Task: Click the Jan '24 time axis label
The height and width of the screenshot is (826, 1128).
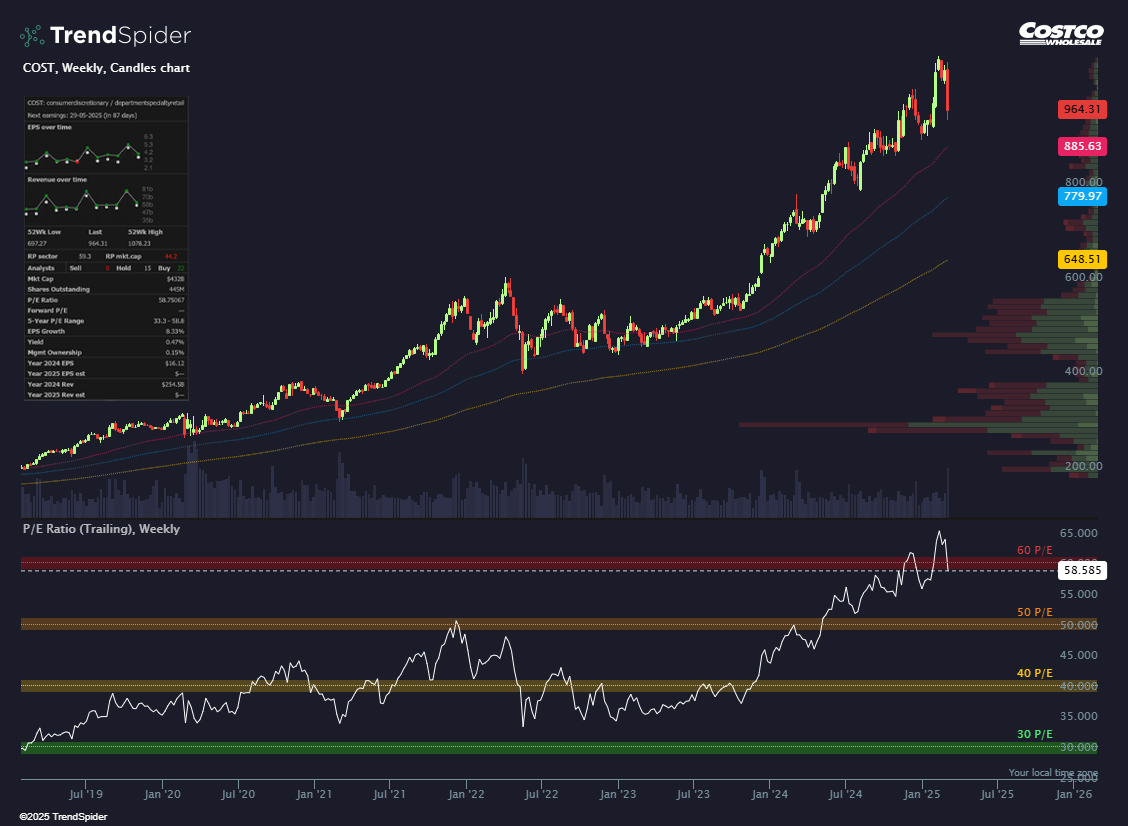Action: coord(770,794)
